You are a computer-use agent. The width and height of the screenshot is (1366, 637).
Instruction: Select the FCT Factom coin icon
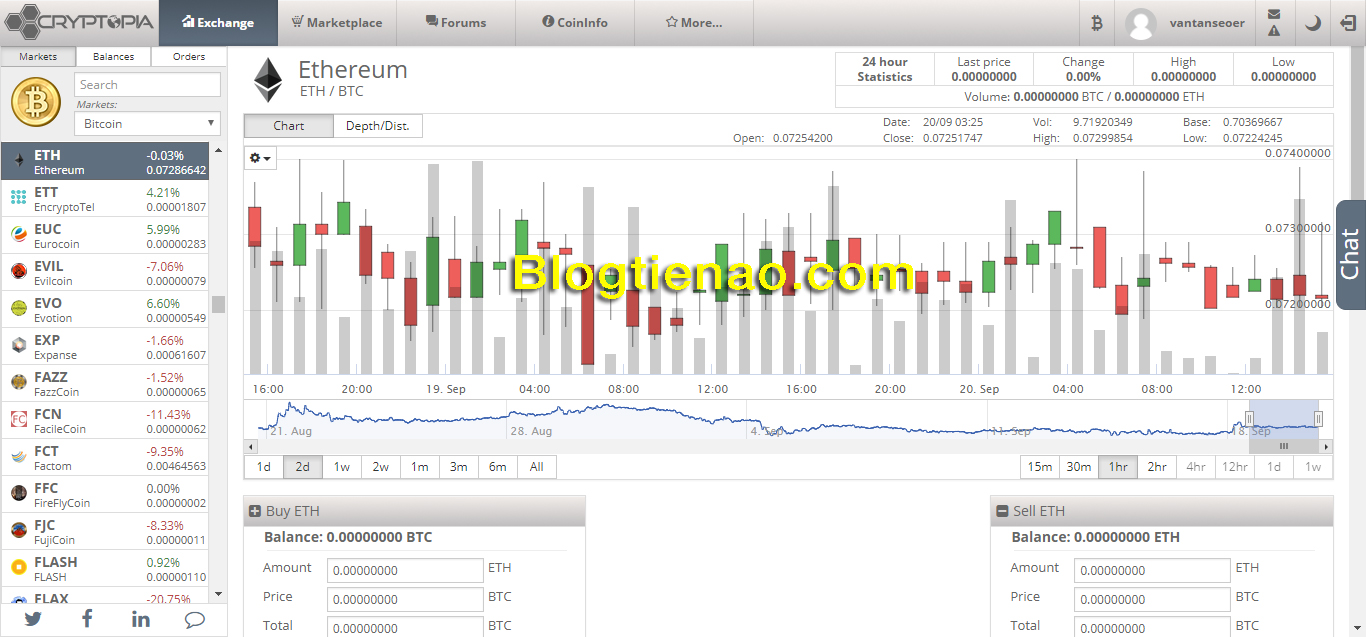[x=18, y=457]
